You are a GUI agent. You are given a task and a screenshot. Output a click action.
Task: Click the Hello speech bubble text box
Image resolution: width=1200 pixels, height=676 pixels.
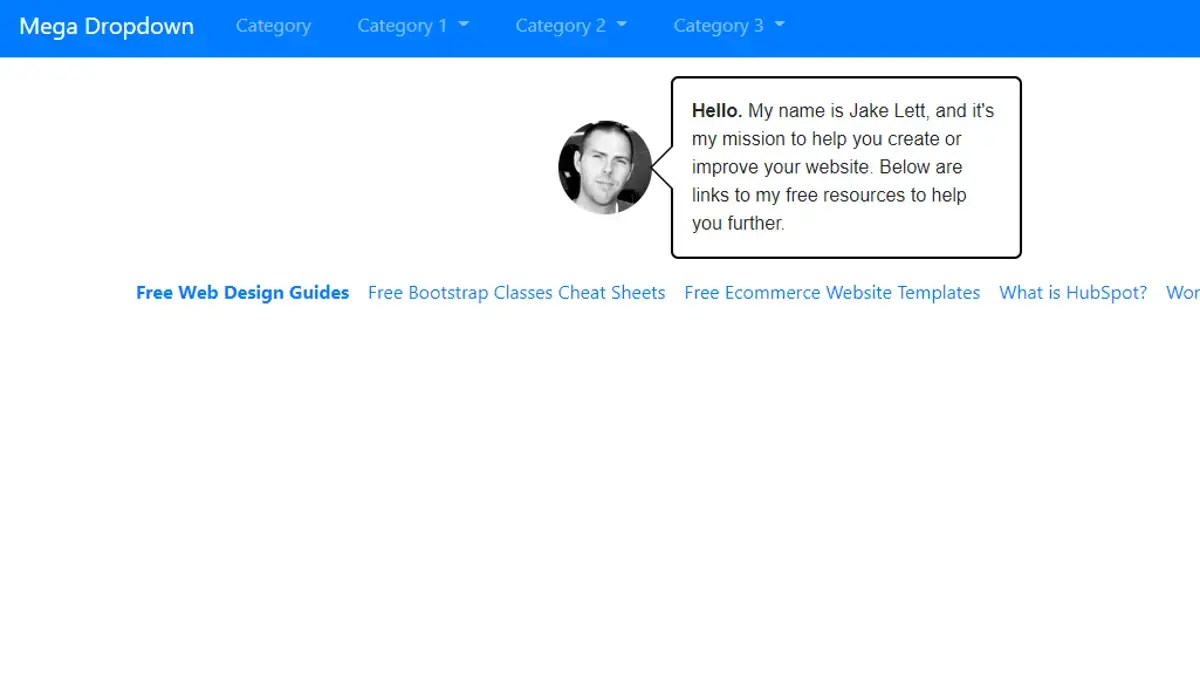[845, 167]
